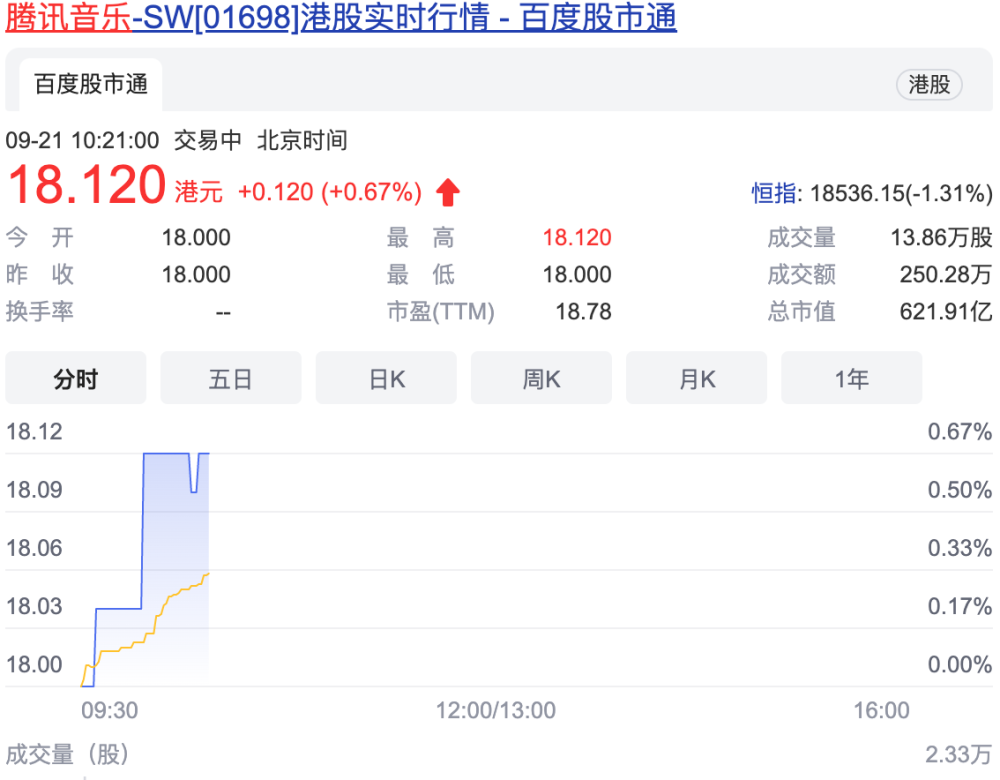Click the 市盈(TTM) value 18.78
Image resolution: width=1000 pixels, height=780 pixels.
point(583,312)
